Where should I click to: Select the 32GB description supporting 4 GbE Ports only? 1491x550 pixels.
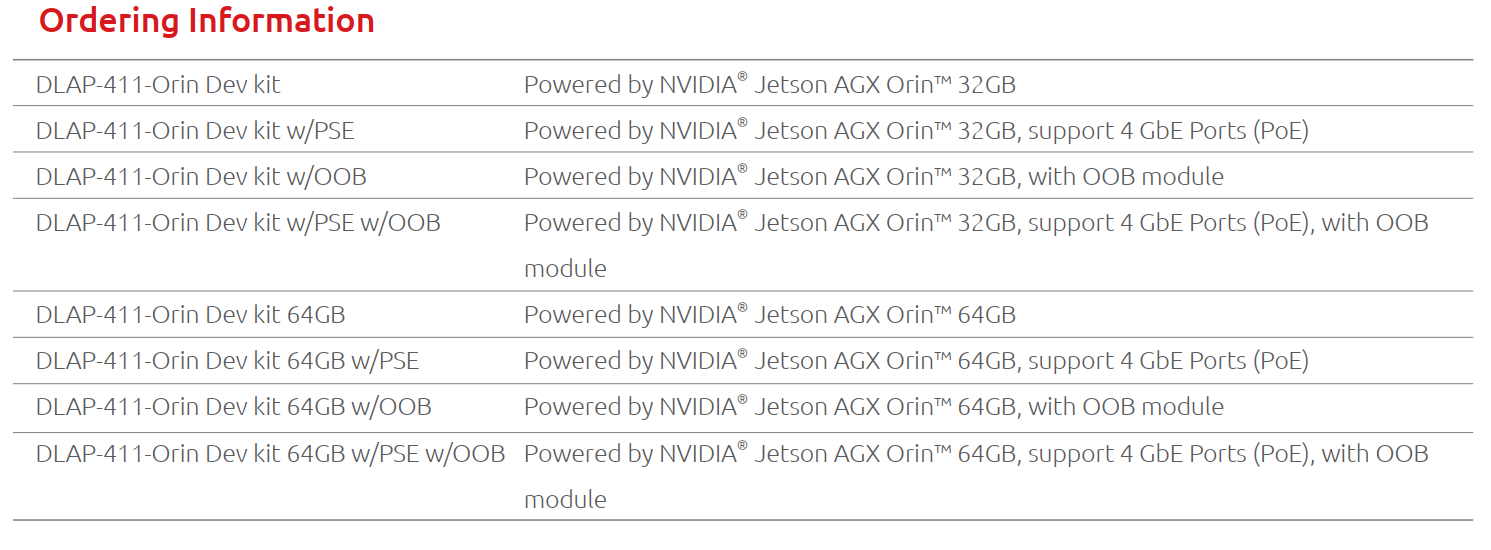[916, 131]
